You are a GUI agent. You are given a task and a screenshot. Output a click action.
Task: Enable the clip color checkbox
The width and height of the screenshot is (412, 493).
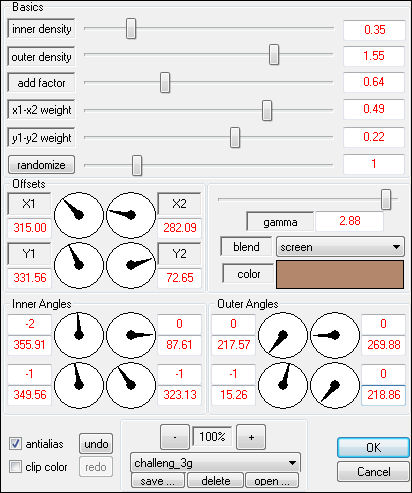15,466
